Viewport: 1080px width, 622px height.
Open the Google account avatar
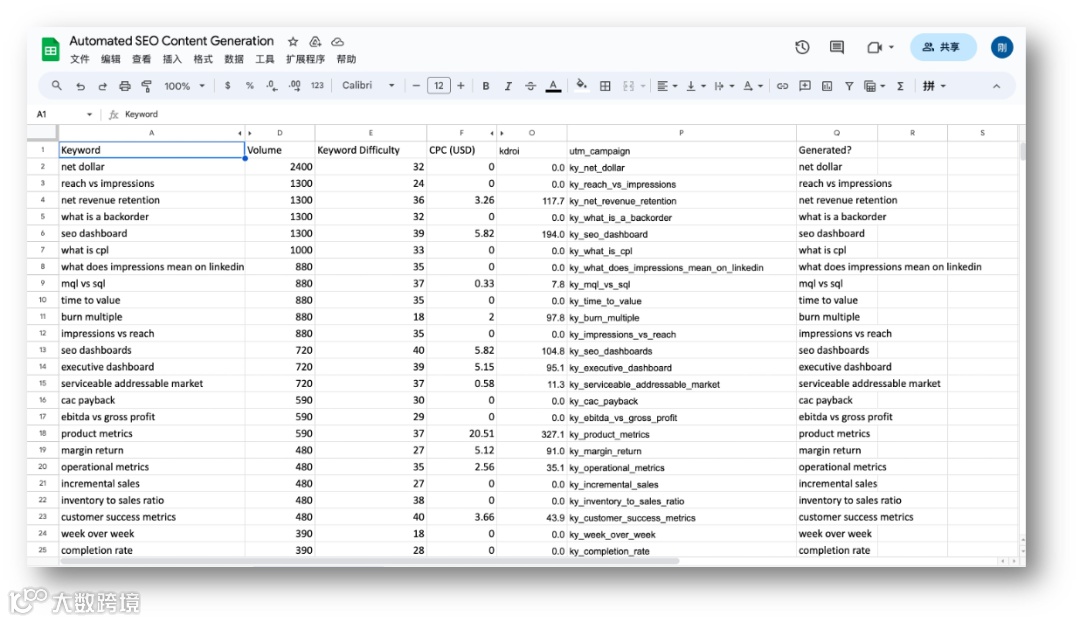[x=1001, y=47]
